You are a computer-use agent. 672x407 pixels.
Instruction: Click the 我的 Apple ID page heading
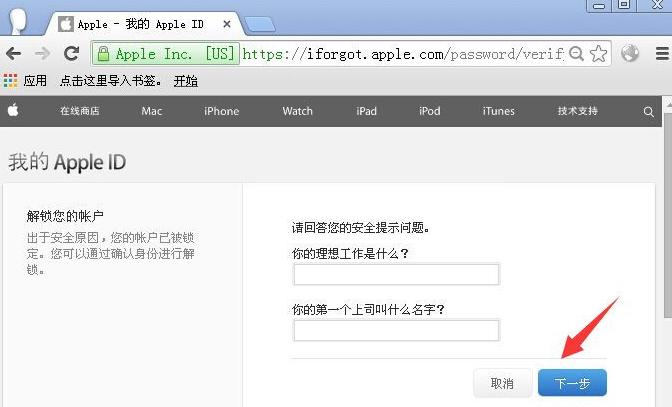(67, 162)
